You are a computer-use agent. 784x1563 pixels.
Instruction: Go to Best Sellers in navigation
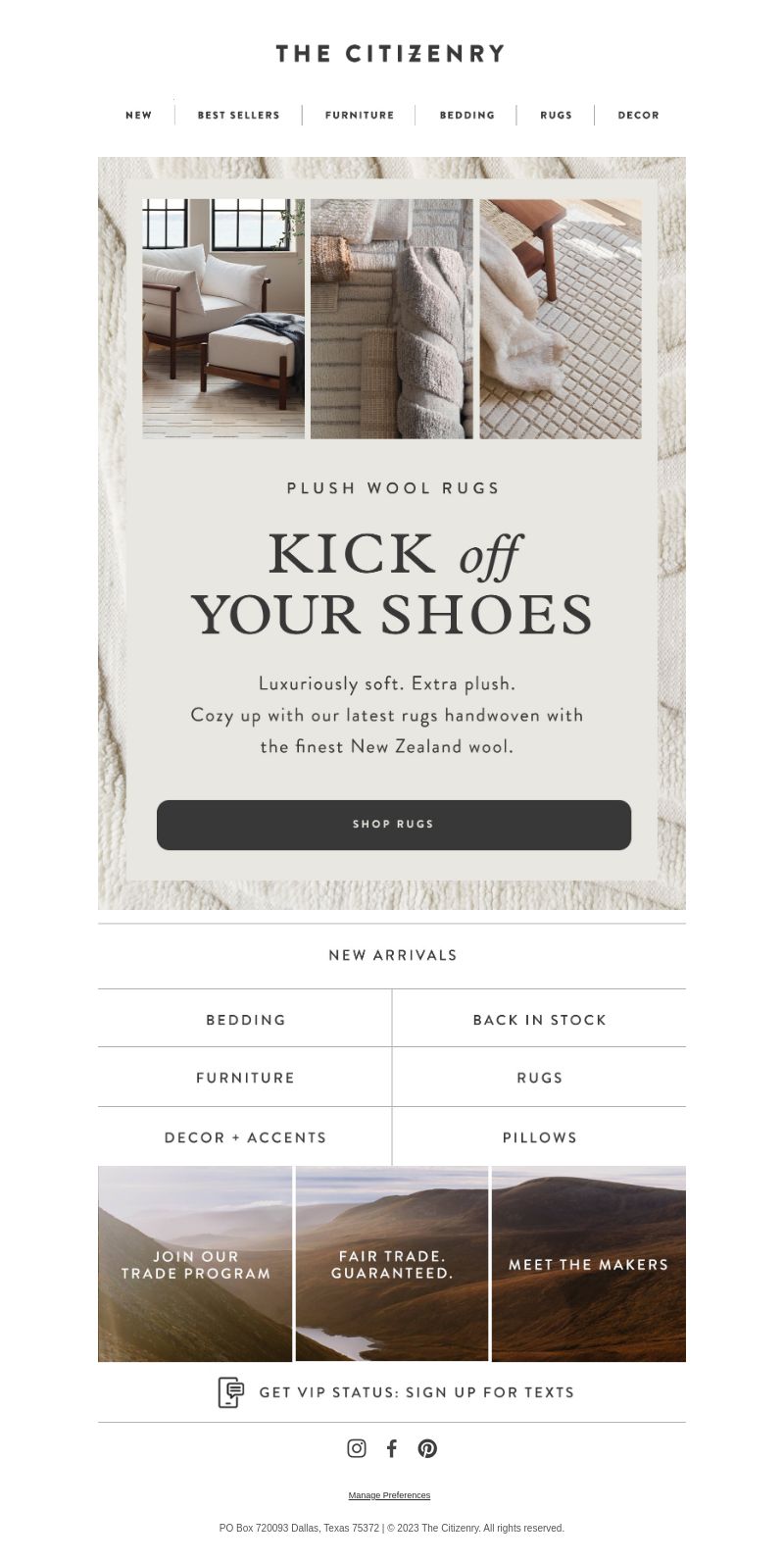[x=238, y=115]
